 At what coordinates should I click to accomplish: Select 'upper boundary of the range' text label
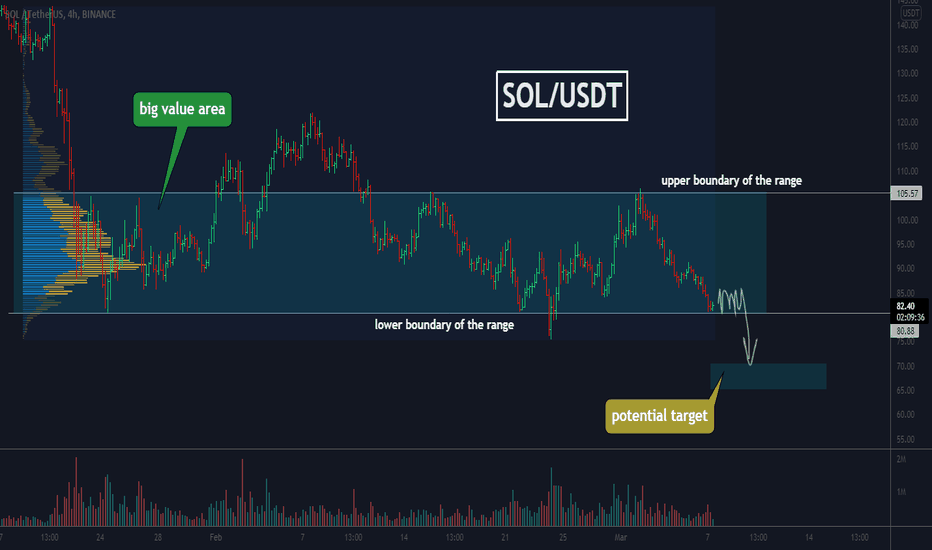[x=731, y=180]
